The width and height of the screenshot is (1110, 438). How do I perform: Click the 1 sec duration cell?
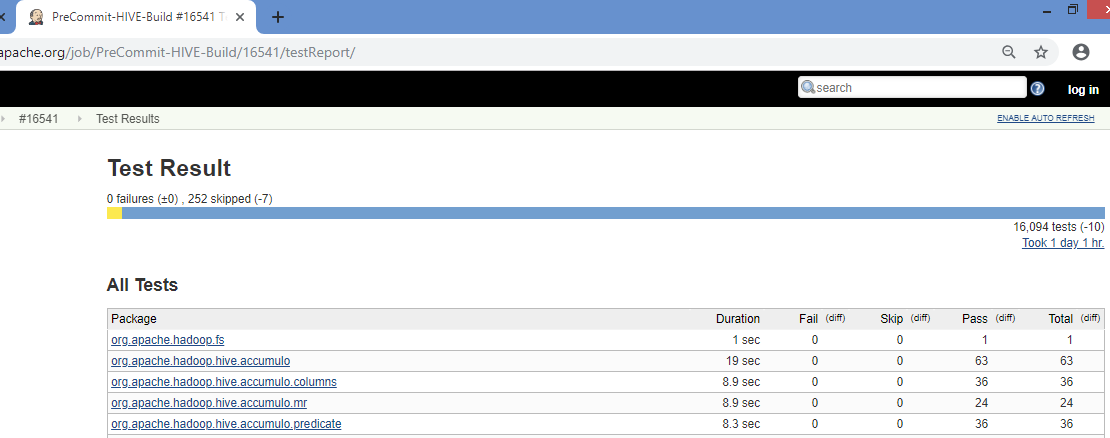pyautogui.click(x=746, y=340)
